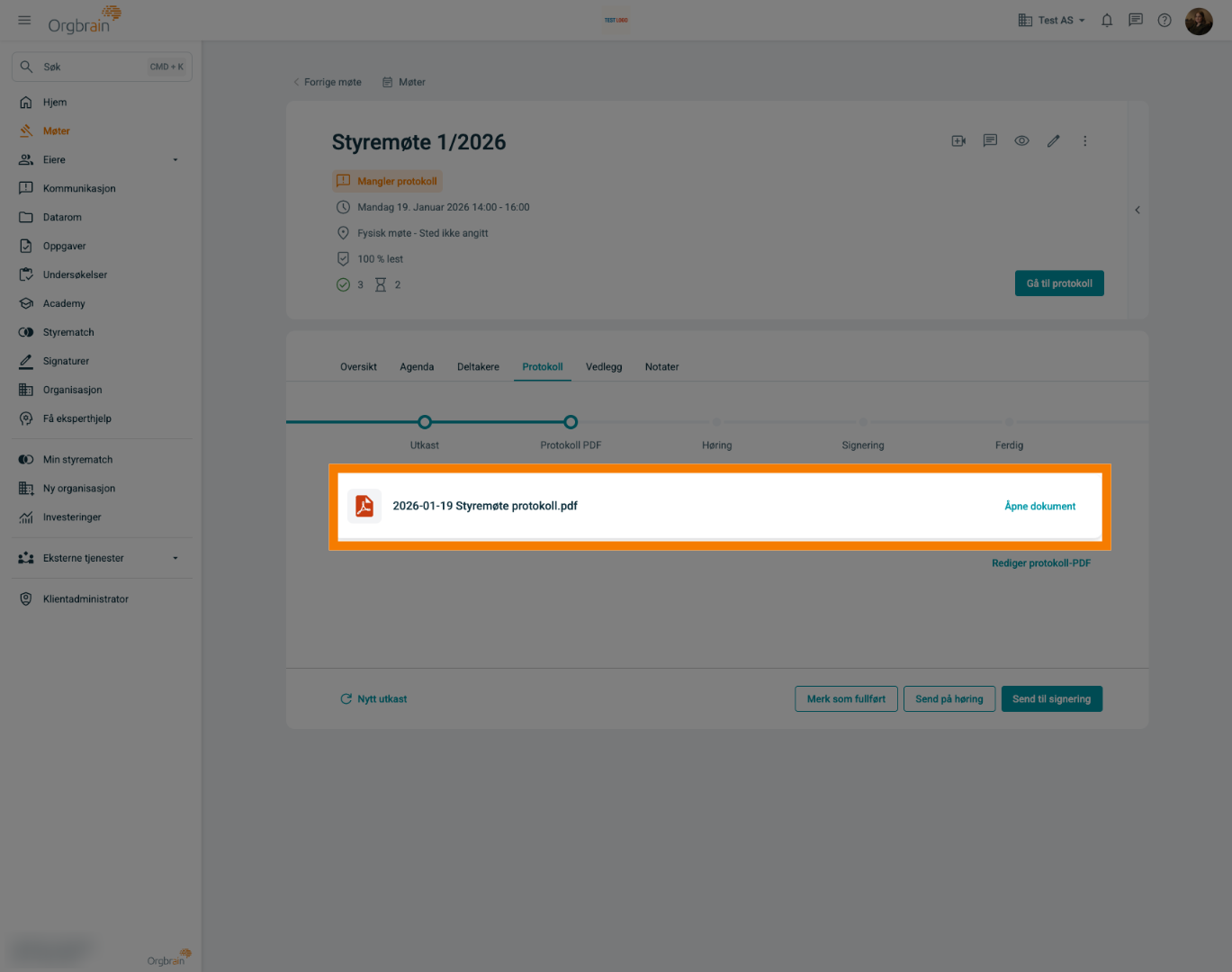Screen dimensions: 1232x972
Task: Click file name 2026-01-19 Styremøte protokoll.pdf
Action: coord(485,507)
